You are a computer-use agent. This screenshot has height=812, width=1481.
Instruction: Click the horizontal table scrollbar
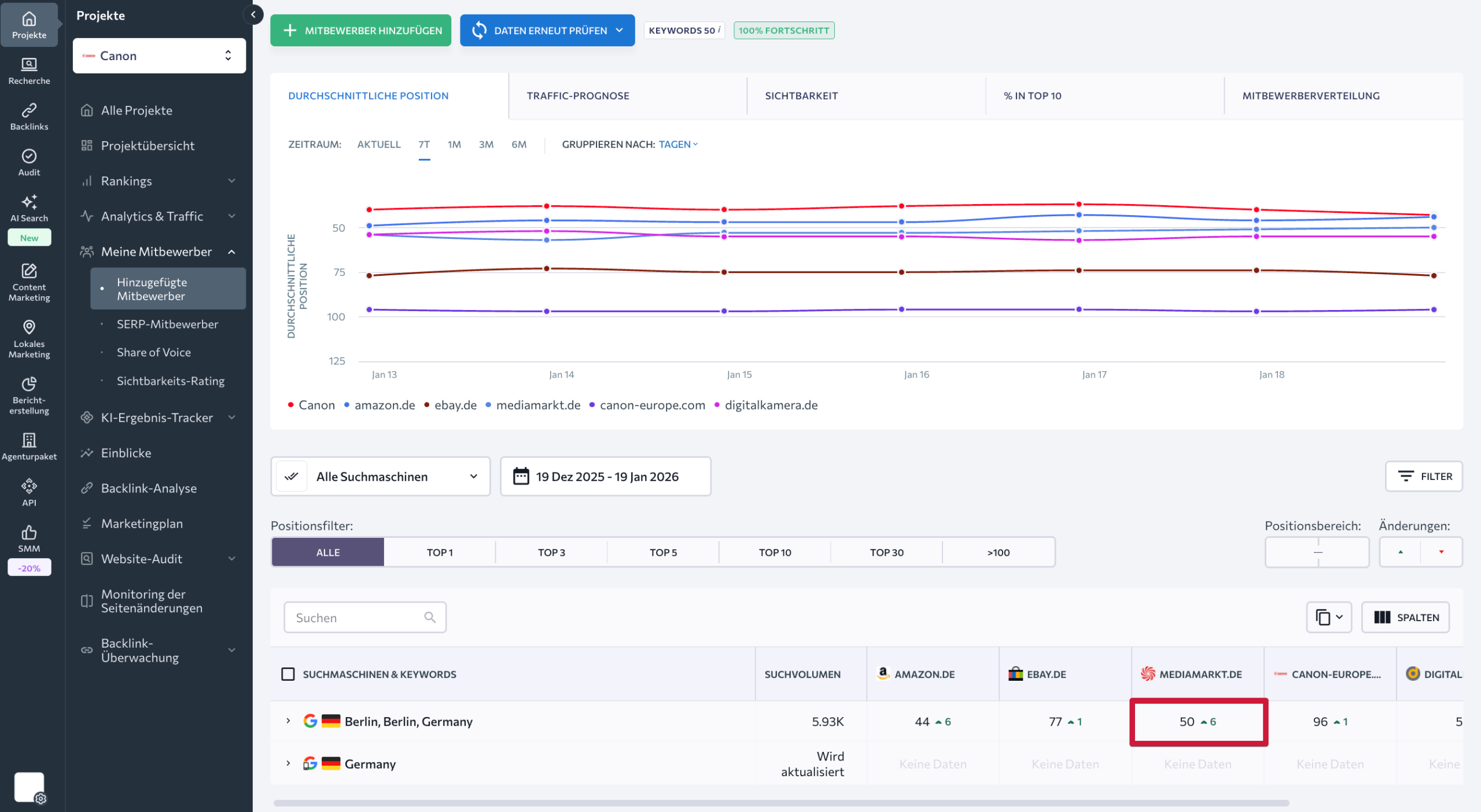tap(781, 803)
